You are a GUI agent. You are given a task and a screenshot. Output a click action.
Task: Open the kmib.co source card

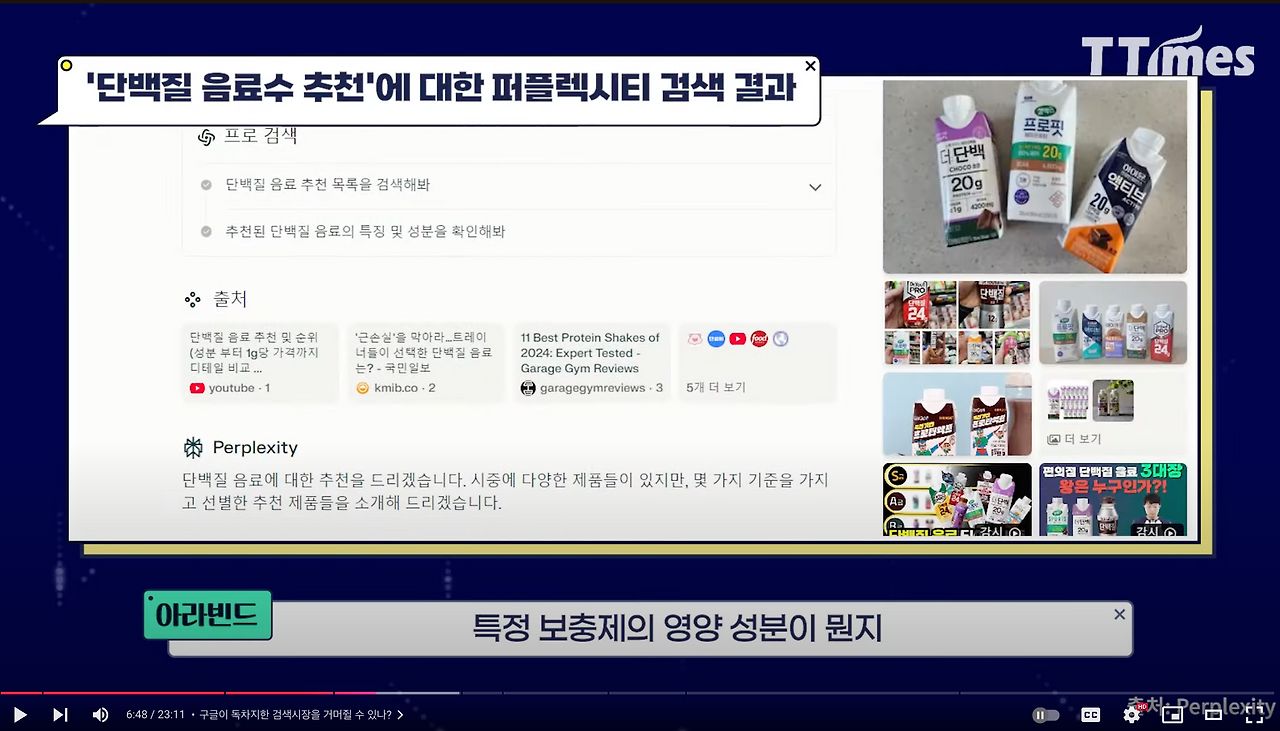(x=426, y=362)
